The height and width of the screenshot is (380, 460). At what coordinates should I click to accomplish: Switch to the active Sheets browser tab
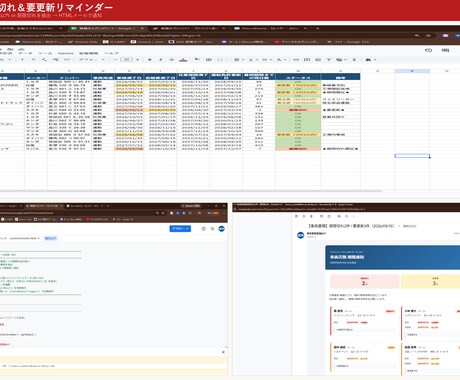click(x=107, y=29)
